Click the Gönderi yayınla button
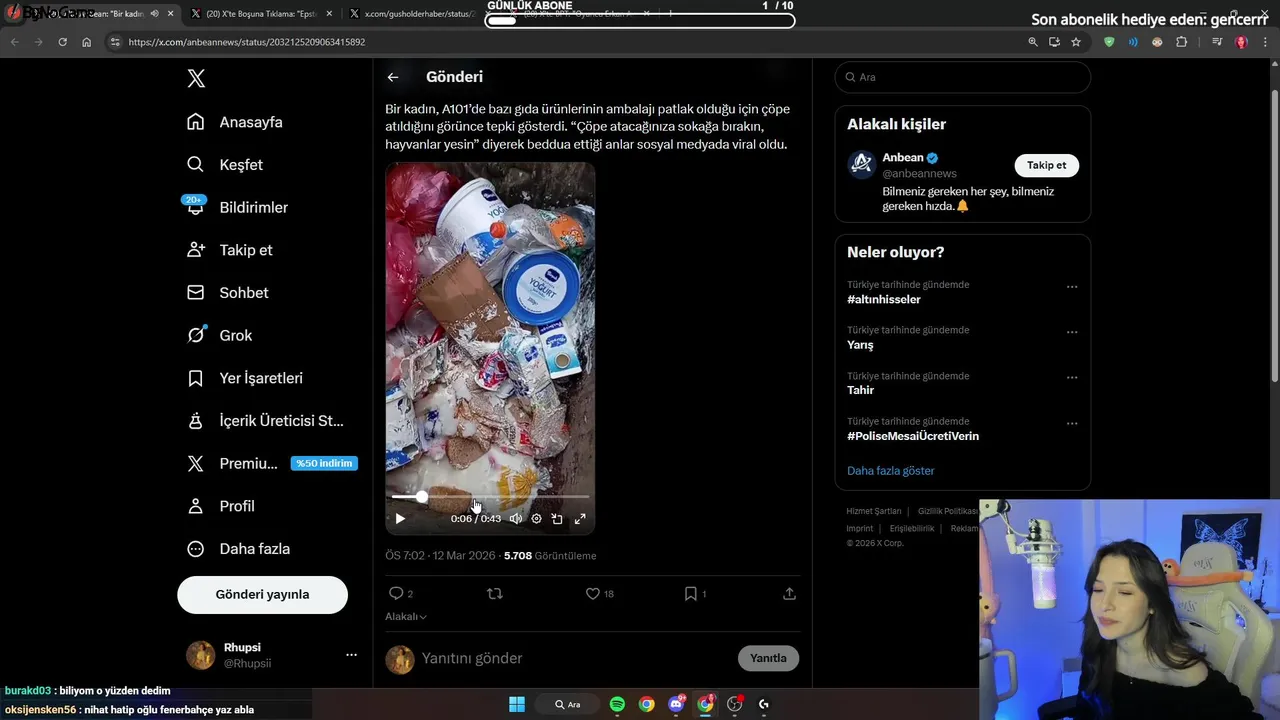Screen dimensions: 1280x720 pyautogui.click(x=262, y=594)
